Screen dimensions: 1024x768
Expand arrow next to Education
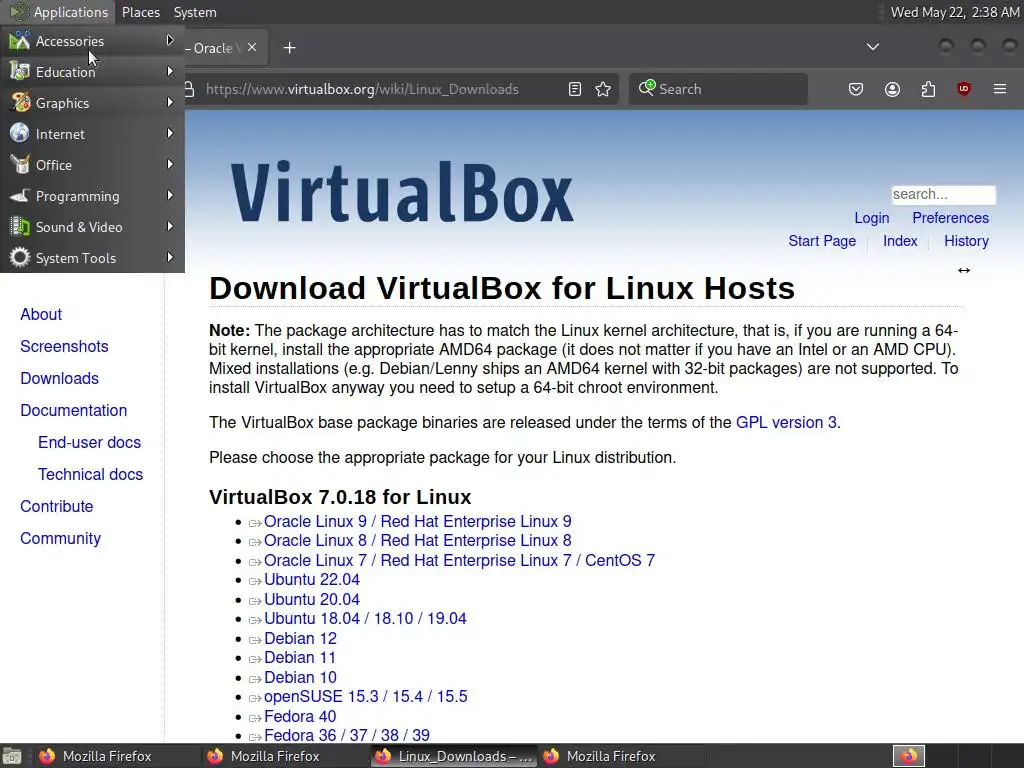click(170, 71)
